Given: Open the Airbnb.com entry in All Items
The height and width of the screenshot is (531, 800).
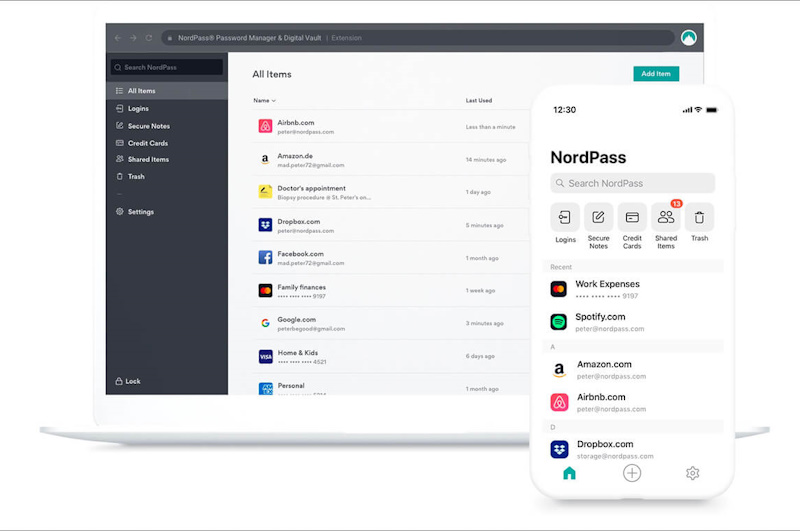Looking at the screenshot, I should coord(390,127).
